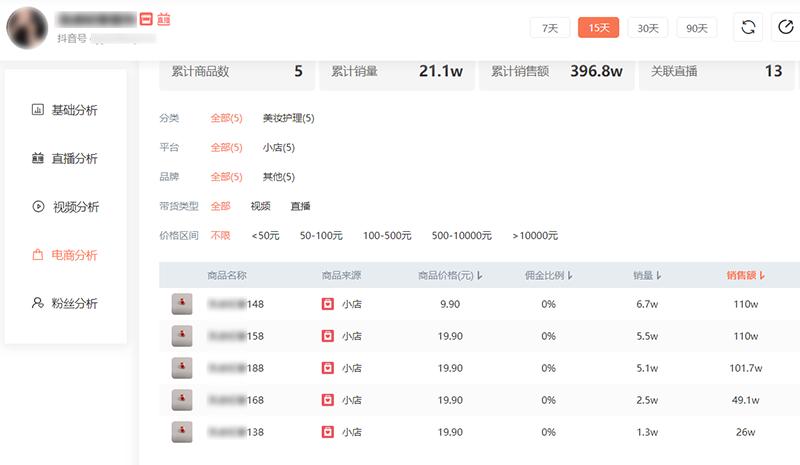
Task: Sort table by 销售额 column
Action: coord(746,275)
